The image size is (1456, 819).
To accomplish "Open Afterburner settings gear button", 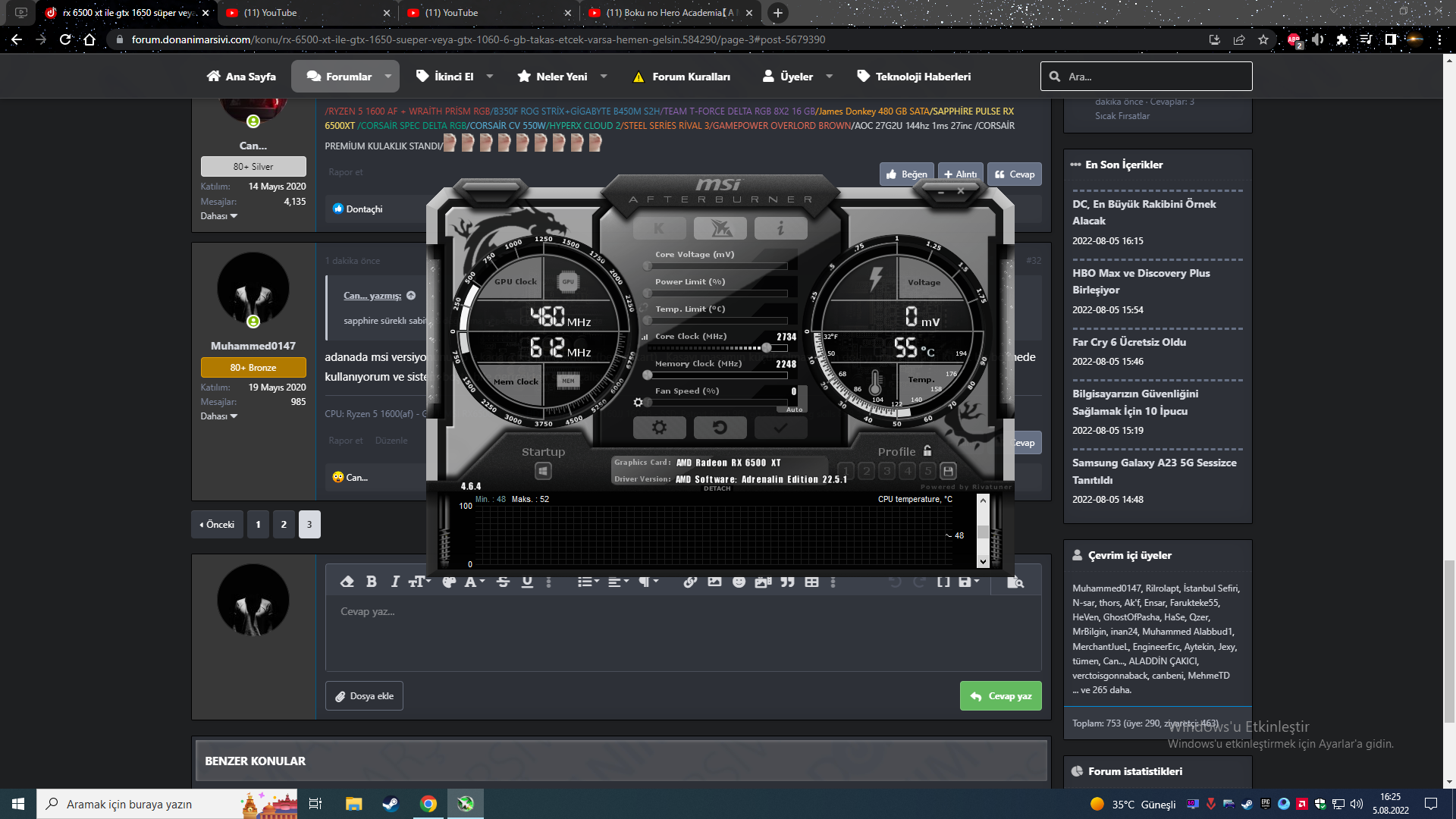I will (659, 428).
